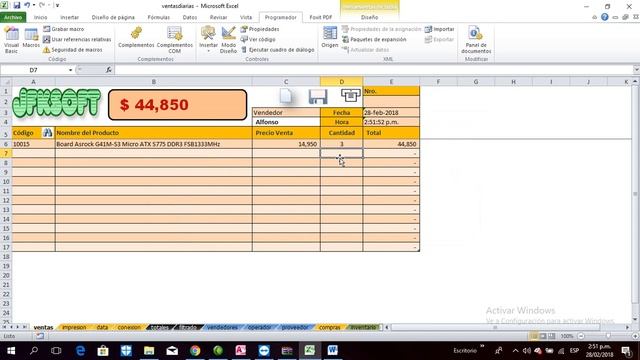640x360 pixels.
Task: Open the Windows Start menu
Action: tap(11, 350)
